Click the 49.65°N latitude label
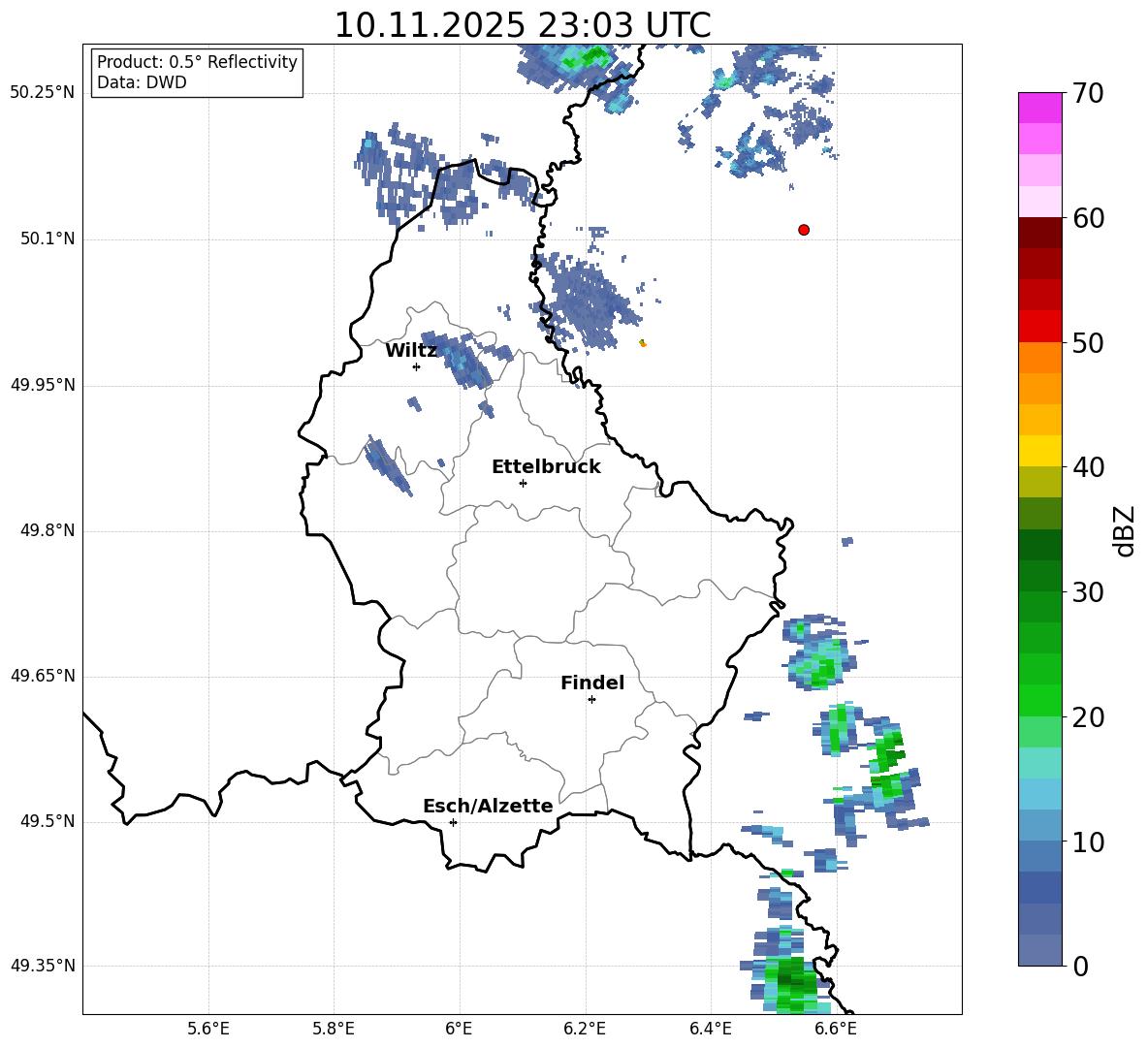Viewport: 1148px width, 1048px height. pos(43,676)
